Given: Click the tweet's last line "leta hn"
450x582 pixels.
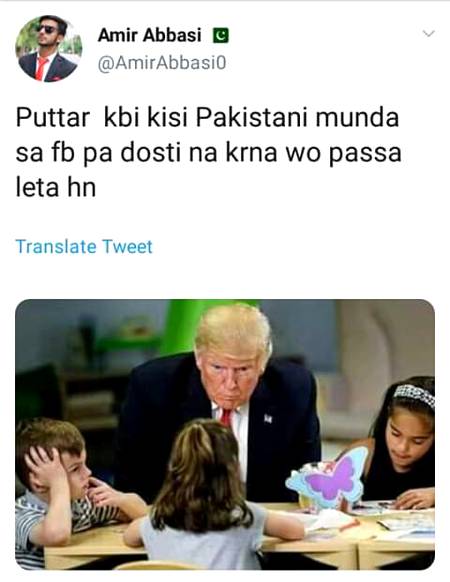Looking at the screenshot, I should click(56, 188).
